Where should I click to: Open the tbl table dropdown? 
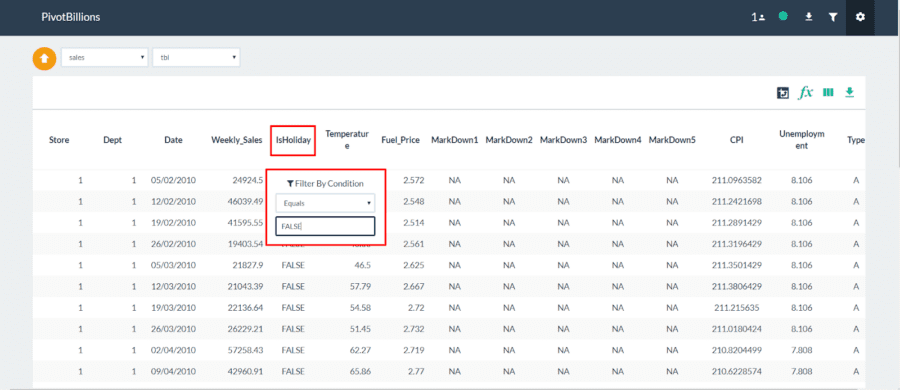pyautogui.click(x=196, y=57)
